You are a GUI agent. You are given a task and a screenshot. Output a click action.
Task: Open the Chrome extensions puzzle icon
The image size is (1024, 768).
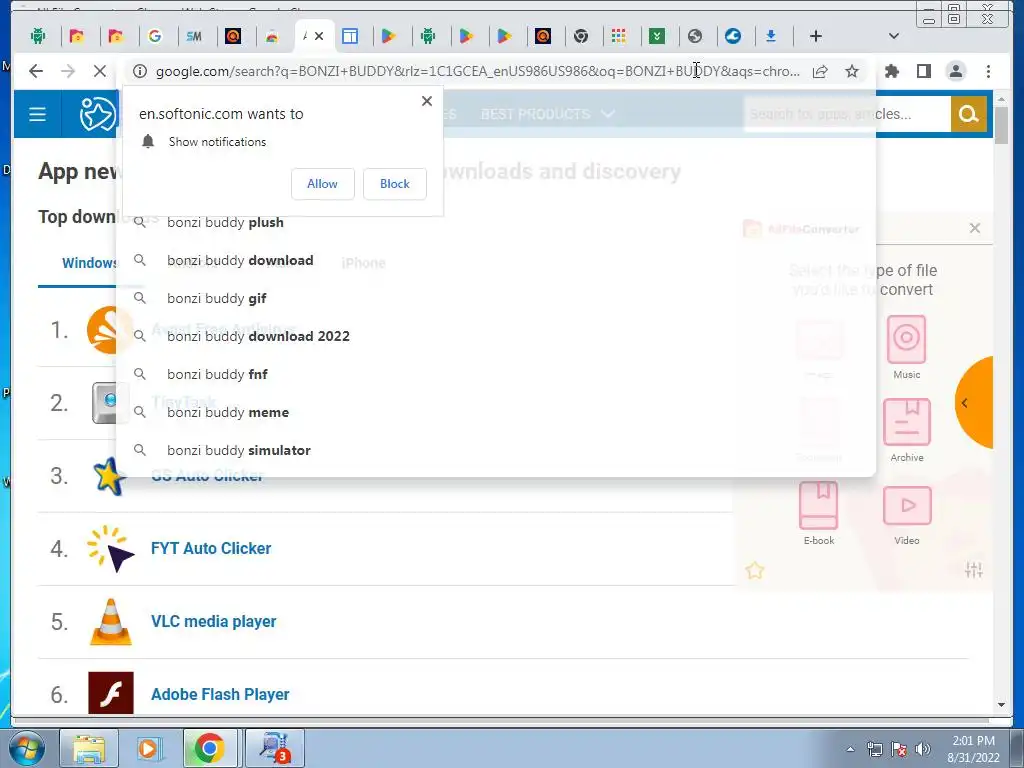pyautogui.click(x=891, y=71)
